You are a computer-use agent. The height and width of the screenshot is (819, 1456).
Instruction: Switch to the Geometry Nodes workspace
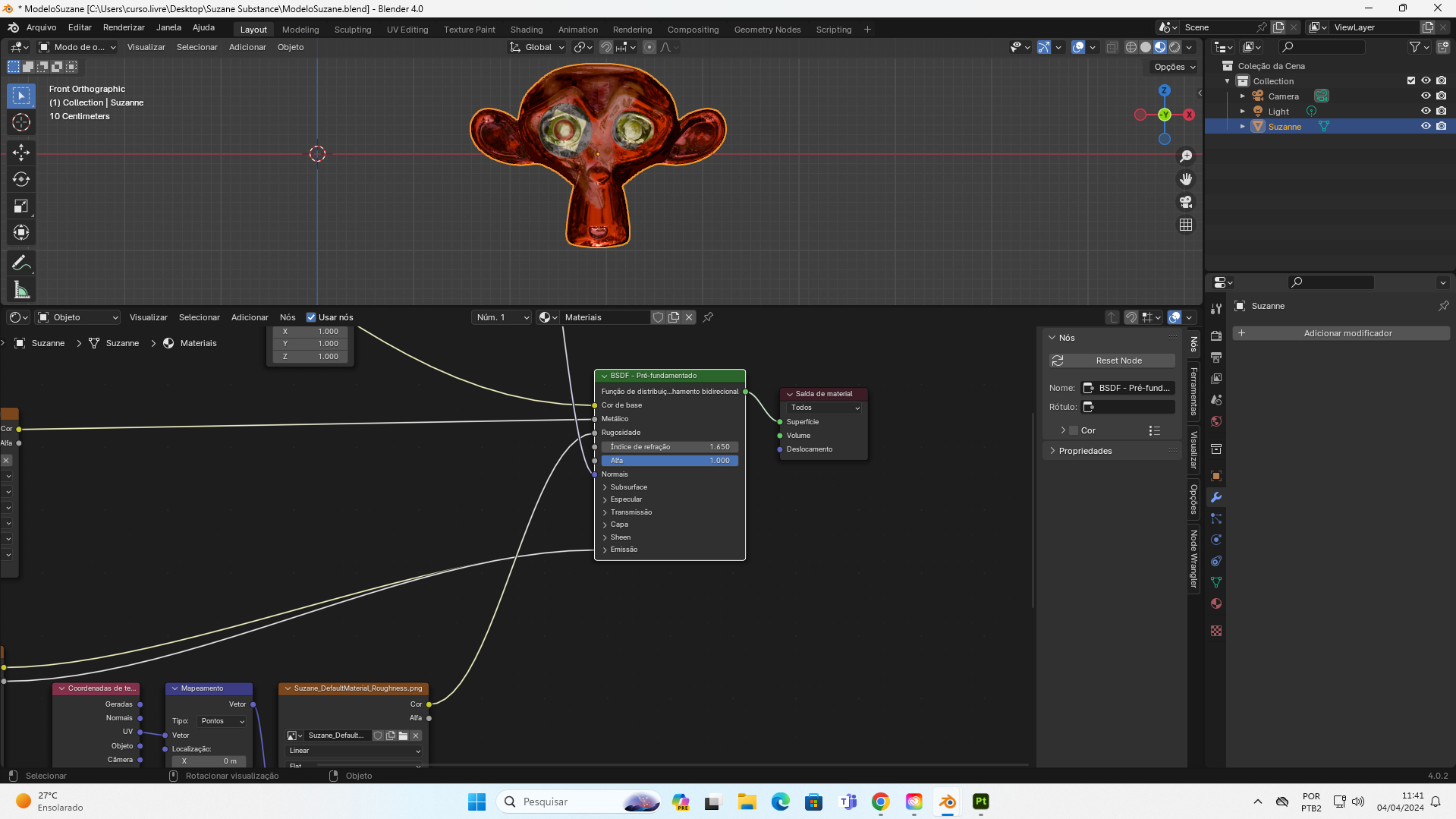click(767, 30)
